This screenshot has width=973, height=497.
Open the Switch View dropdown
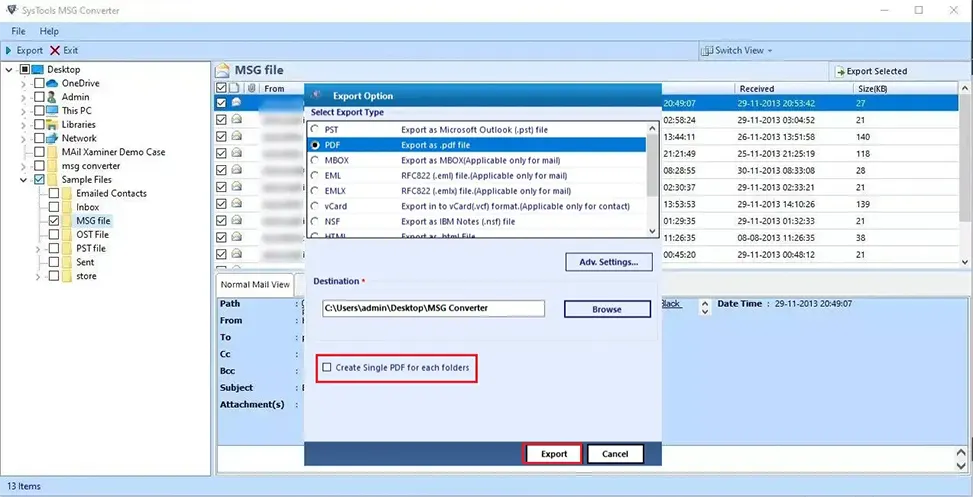737,50
